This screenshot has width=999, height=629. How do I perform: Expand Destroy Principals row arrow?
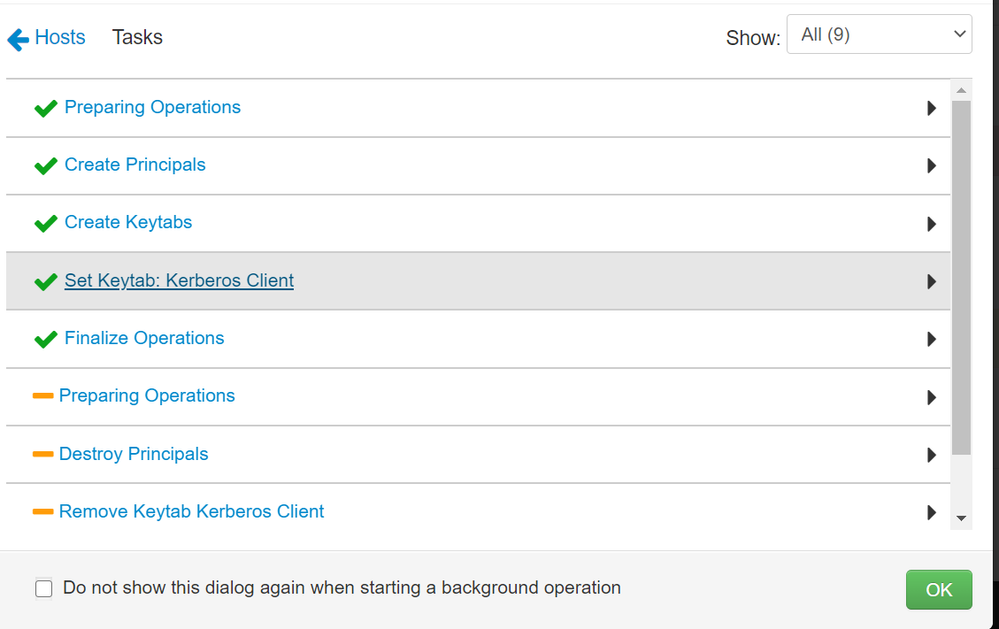pos(931,455)
